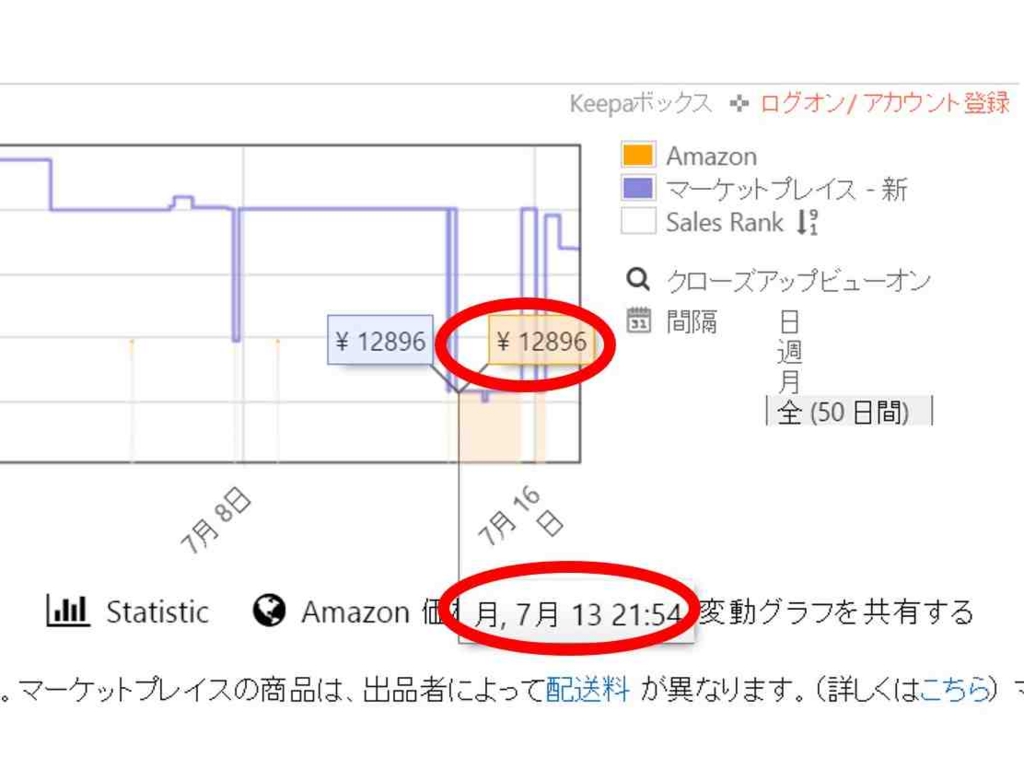Click 変動グラフを共有する share graph

click(x=836, y=612)
